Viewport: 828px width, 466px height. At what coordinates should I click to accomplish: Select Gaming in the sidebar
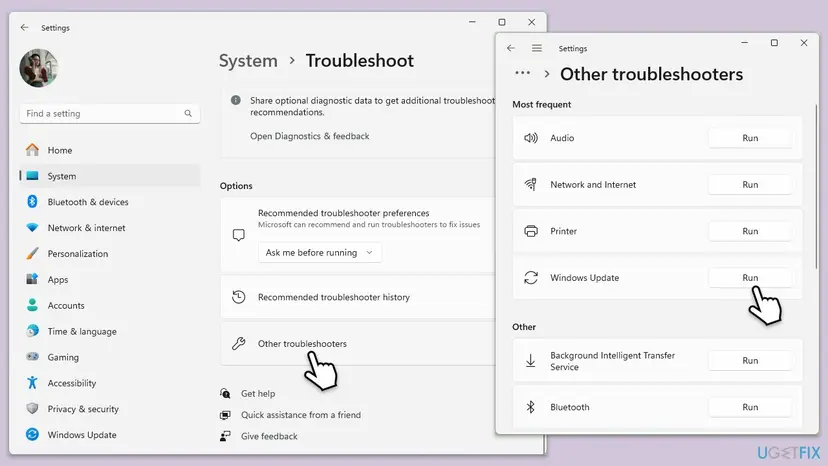pyautogui.click(x=110, y=357)
